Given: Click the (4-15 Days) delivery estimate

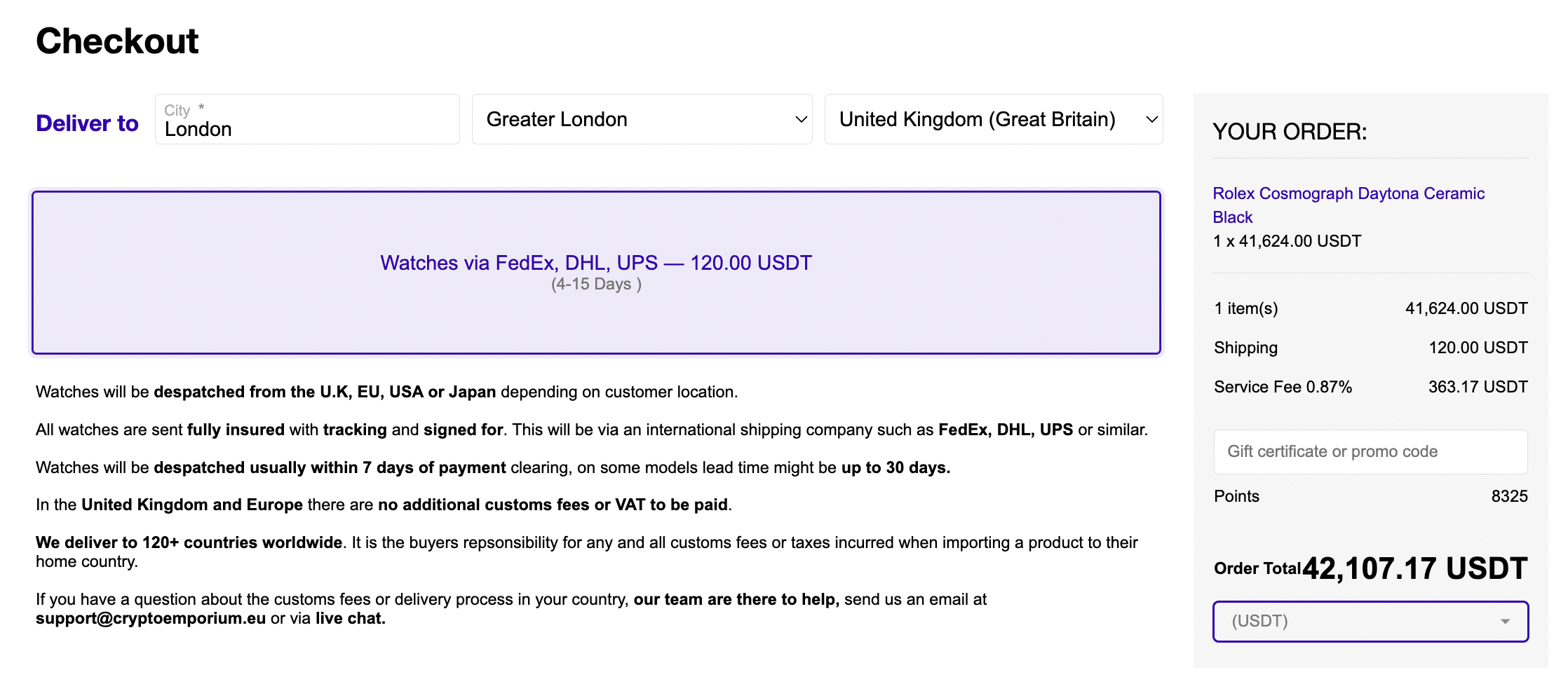Looking at the screenshot, I should click(x=596, y=285).
